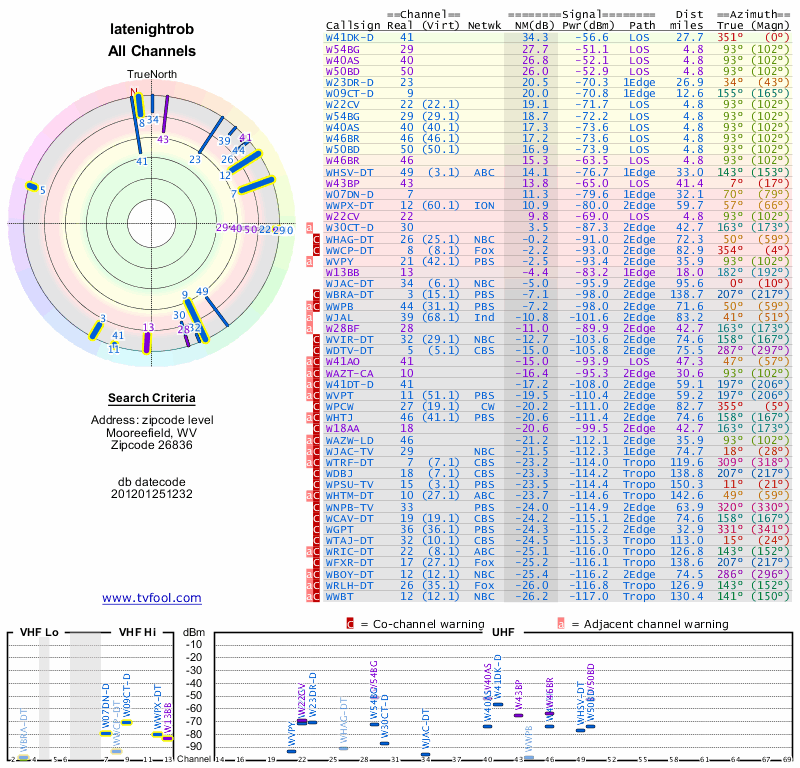Select callsign WWPB row
The width and height of the screenshot is (800, 768).
pos(558,306)
